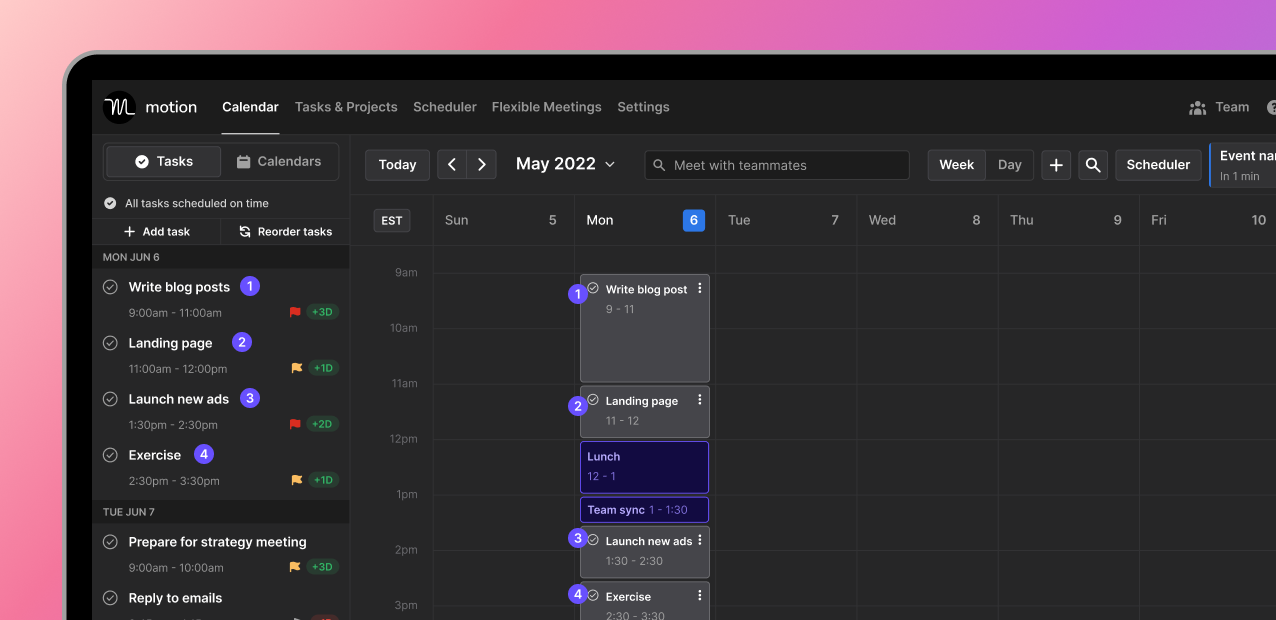
Task: Mark Write blog posts task complete
Action: point(111,287)
